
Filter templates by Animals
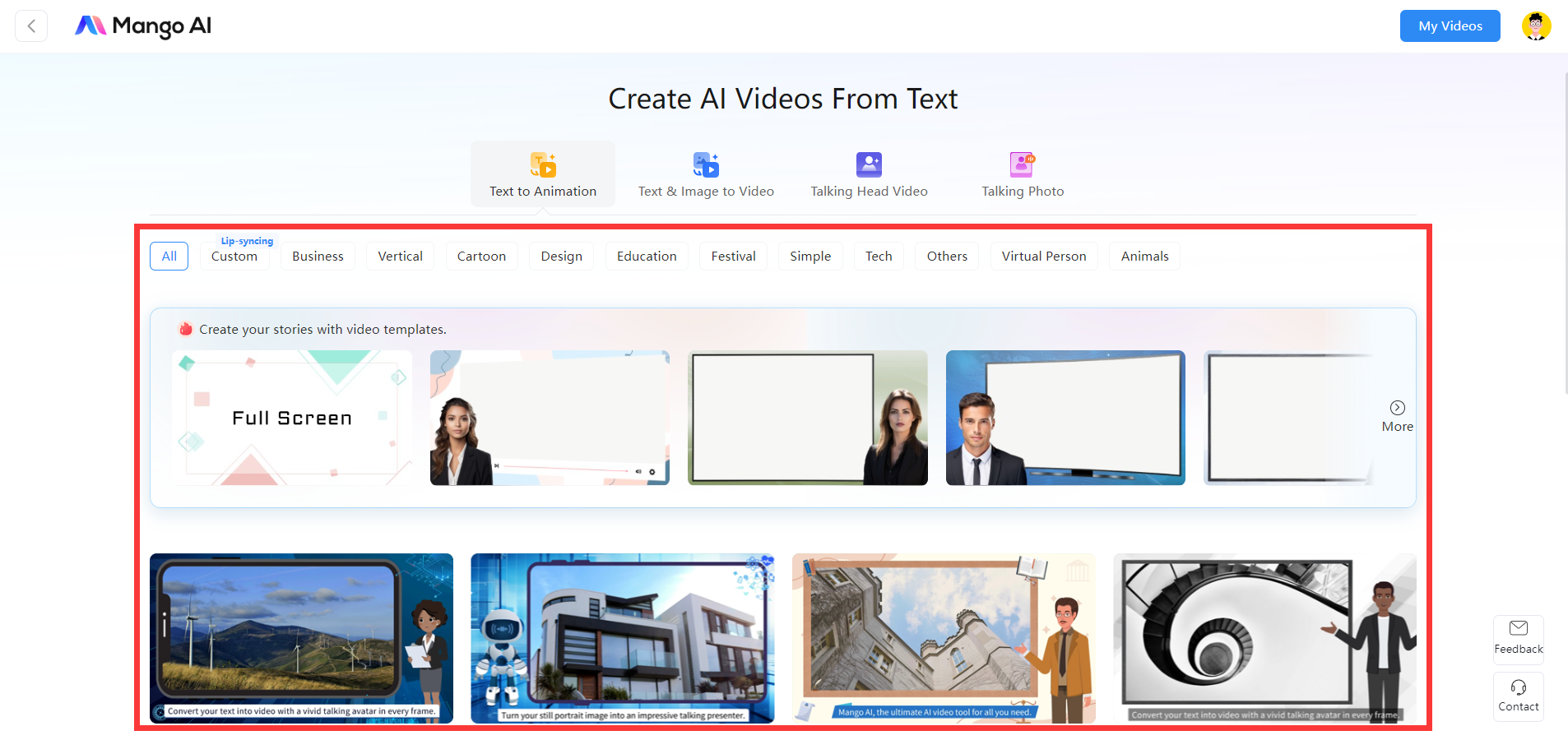coord(1144,257)
